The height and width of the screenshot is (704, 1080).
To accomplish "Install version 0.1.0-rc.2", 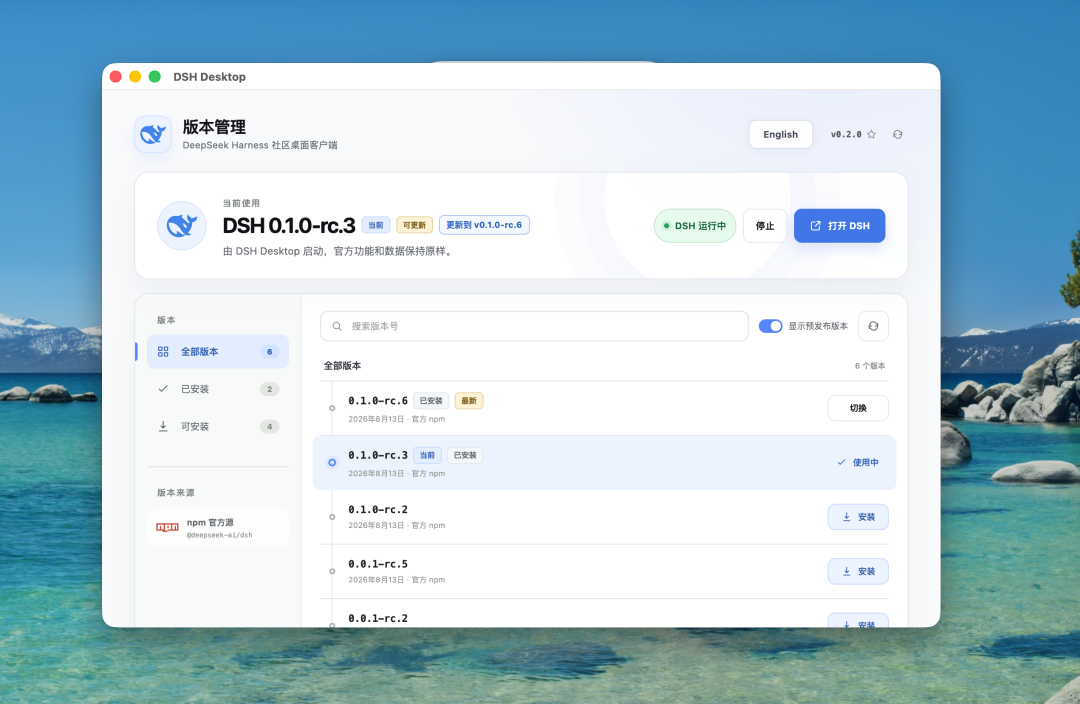I will (858, 517).
